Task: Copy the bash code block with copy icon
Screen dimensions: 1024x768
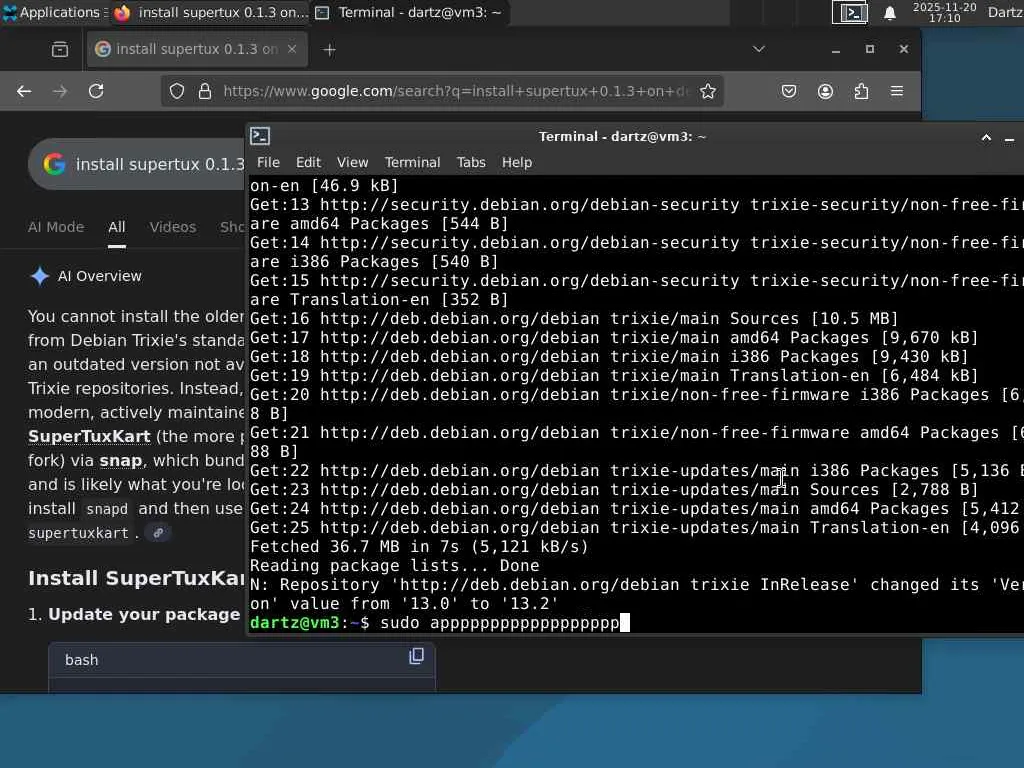Action: (416, 656)
